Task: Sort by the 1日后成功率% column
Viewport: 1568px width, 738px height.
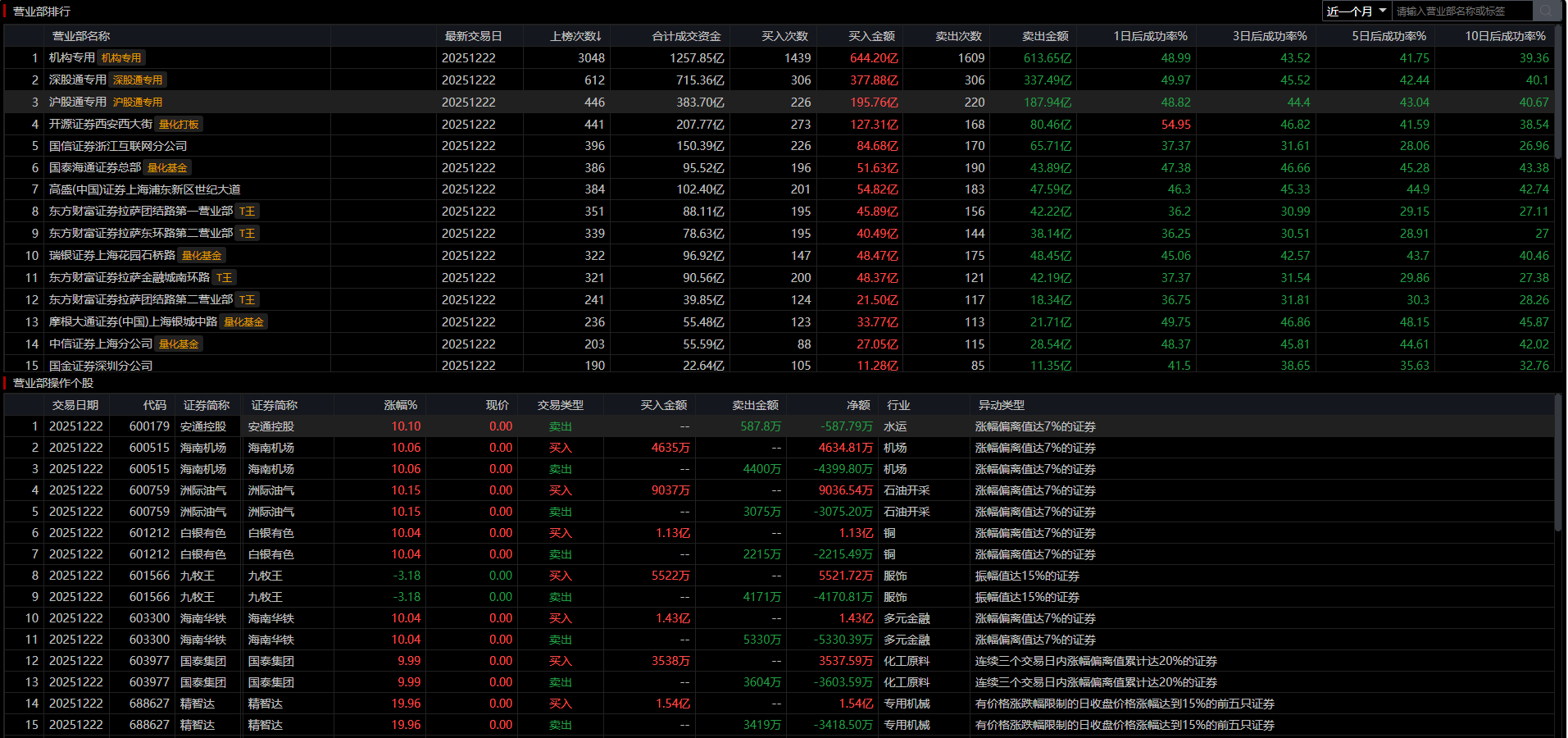Action: (x=1150, y=36)
